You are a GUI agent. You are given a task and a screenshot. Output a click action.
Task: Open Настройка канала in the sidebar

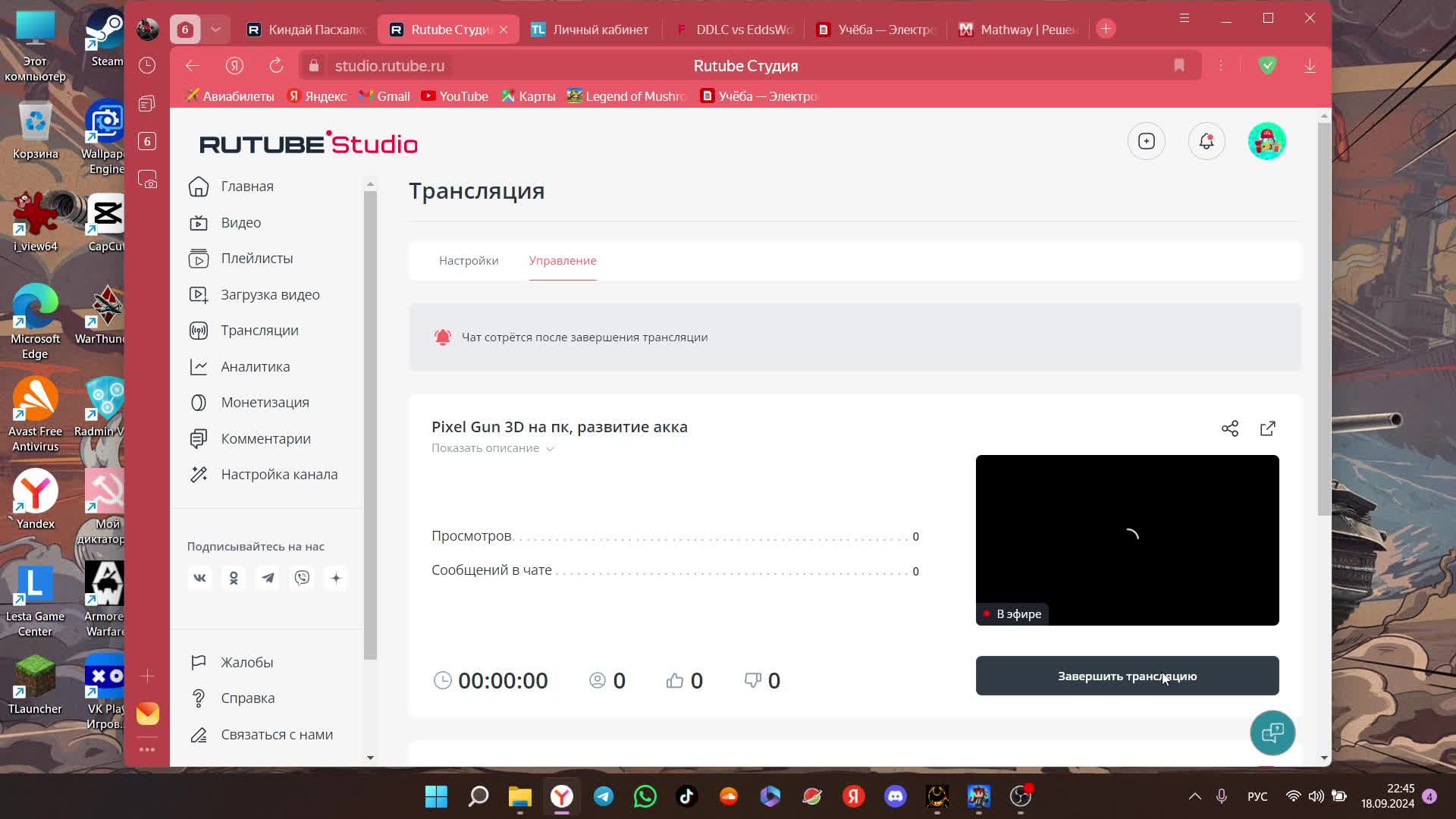coord(279,475)
